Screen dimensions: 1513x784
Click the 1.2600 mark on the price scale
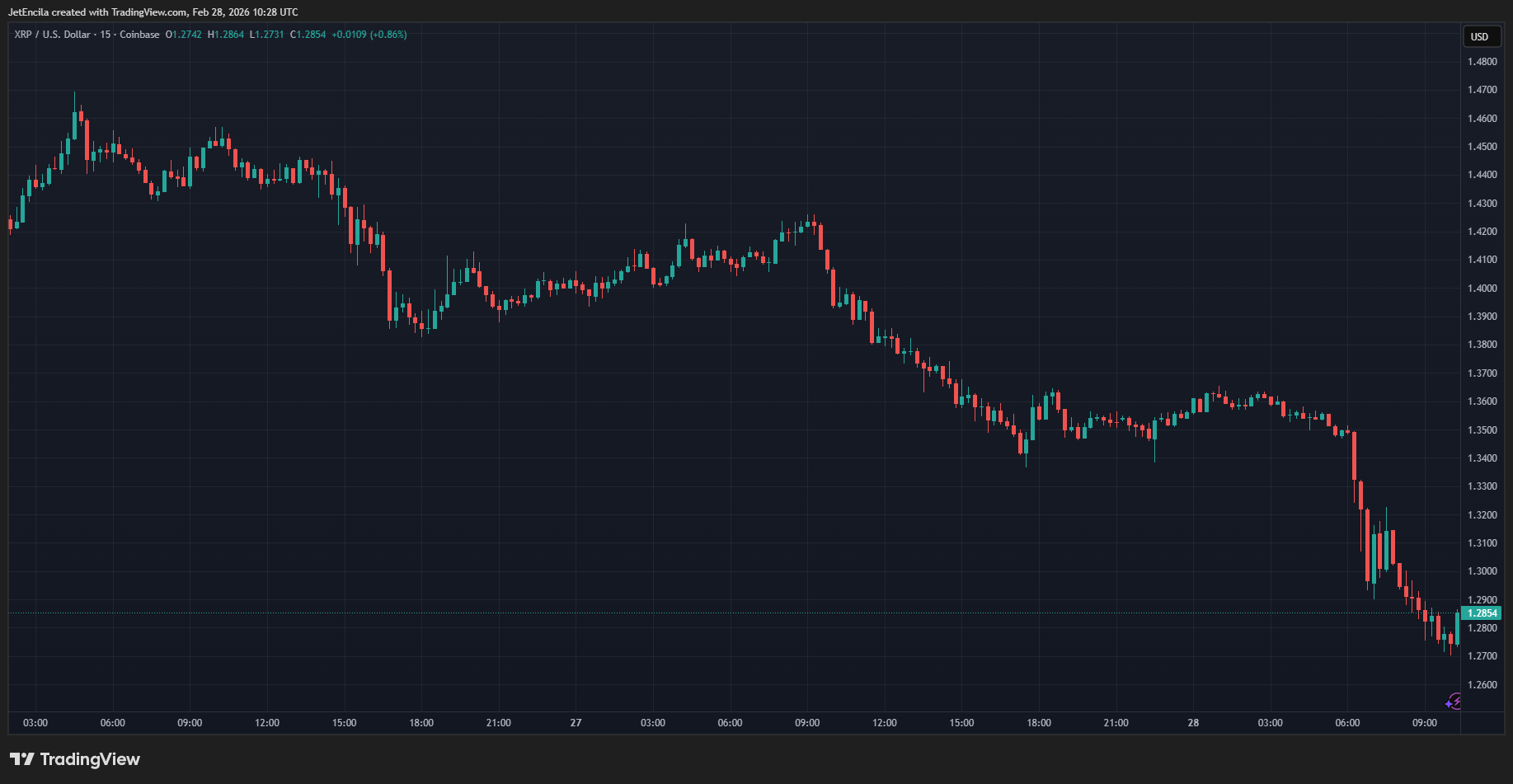[1482, 685]
